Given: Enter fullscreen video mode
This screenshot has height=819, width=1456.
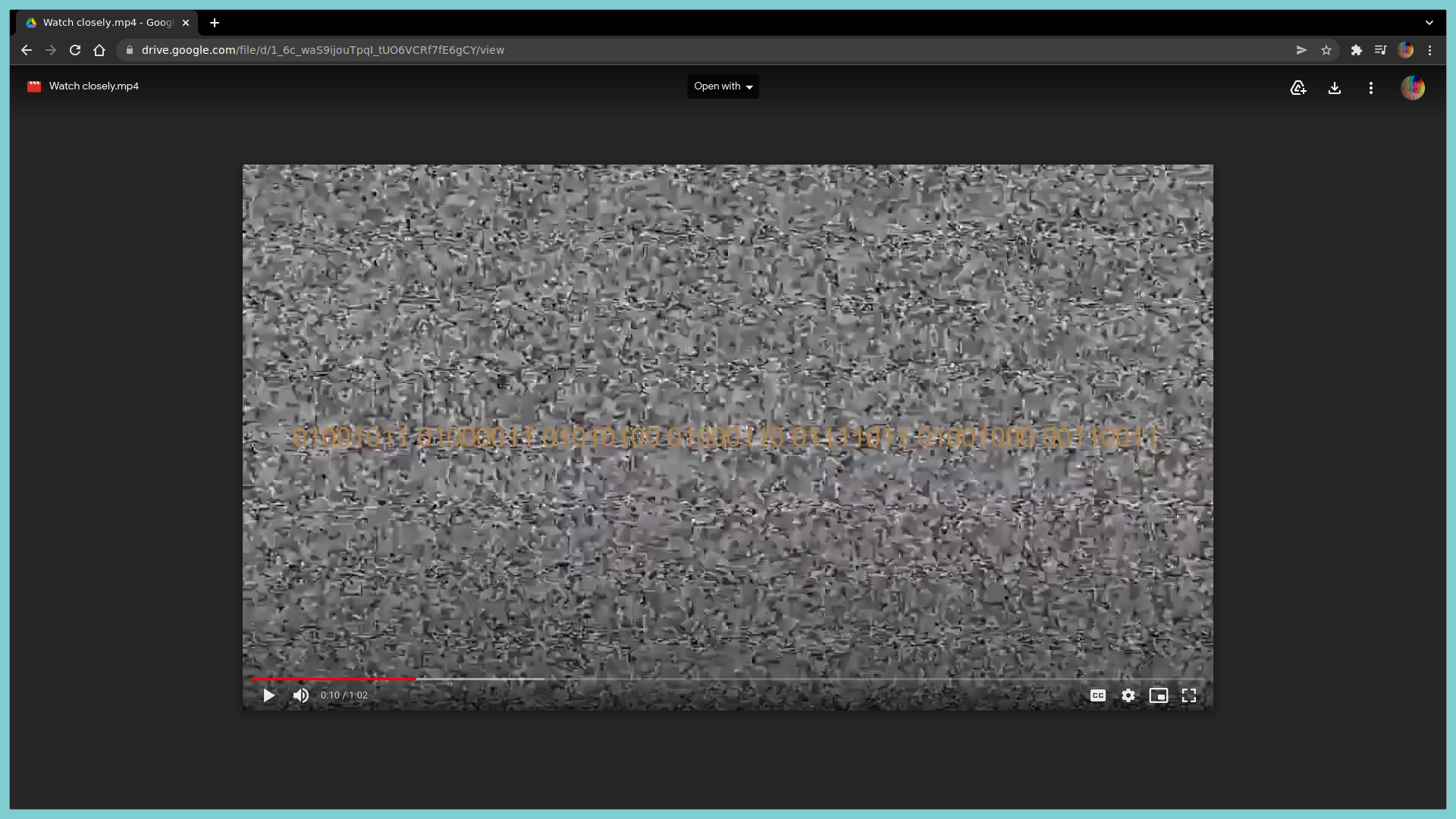Looking at the screenshot, I should pos(1189,695).
